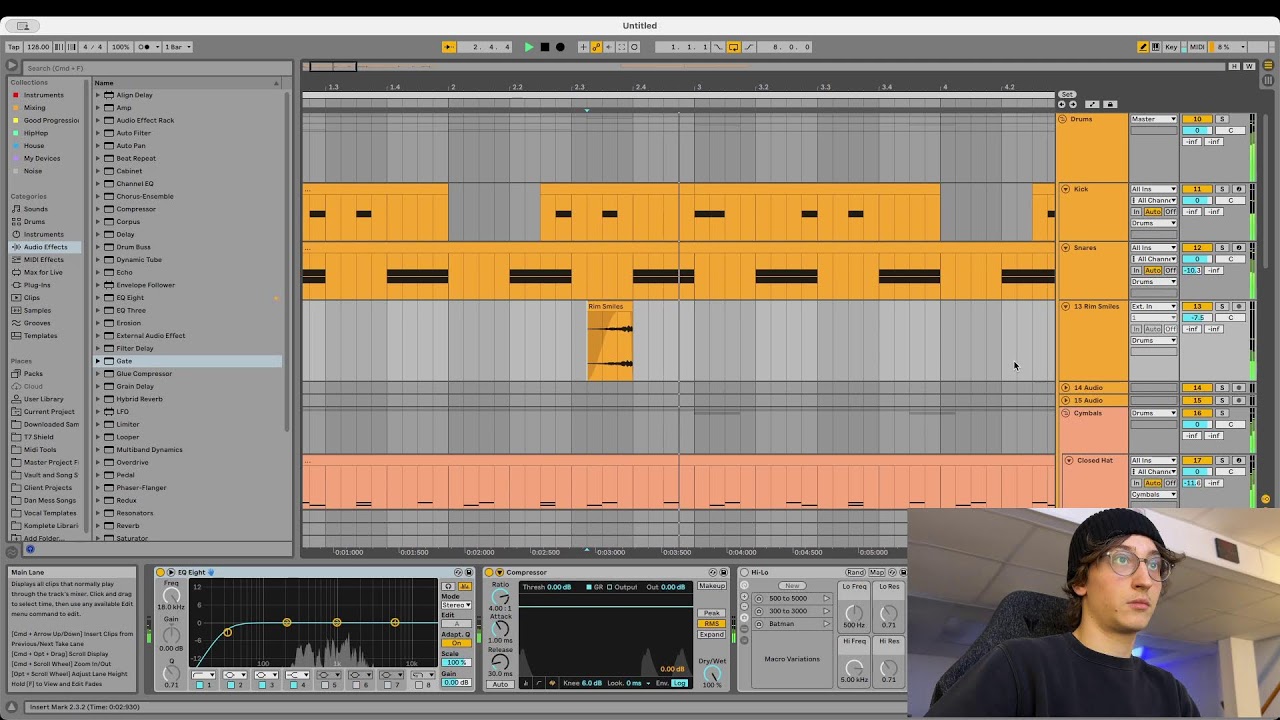Enable Key Map Mode

pos(1171,47)
